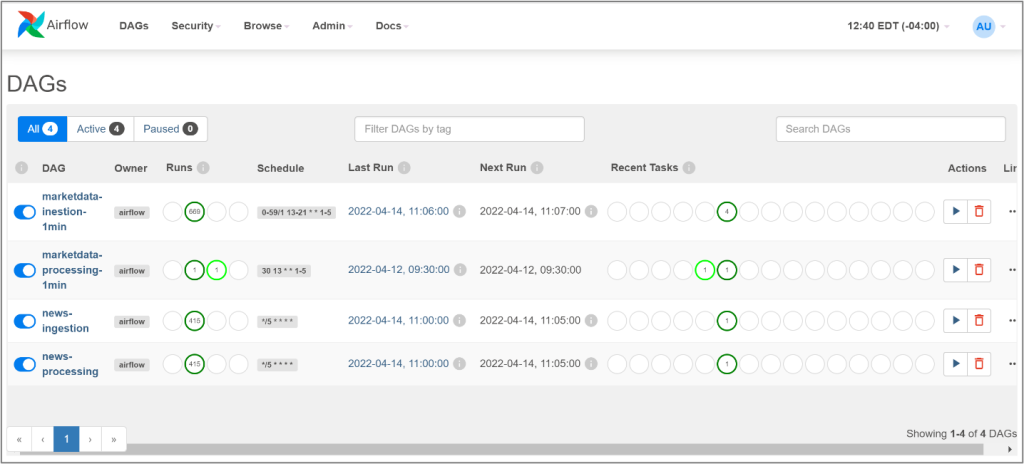Pause the marketdata-inestion-1min DAG toggle
The height and width of the screenshot is (464, 1024).
pyautogui.click(x=25, y=212)
